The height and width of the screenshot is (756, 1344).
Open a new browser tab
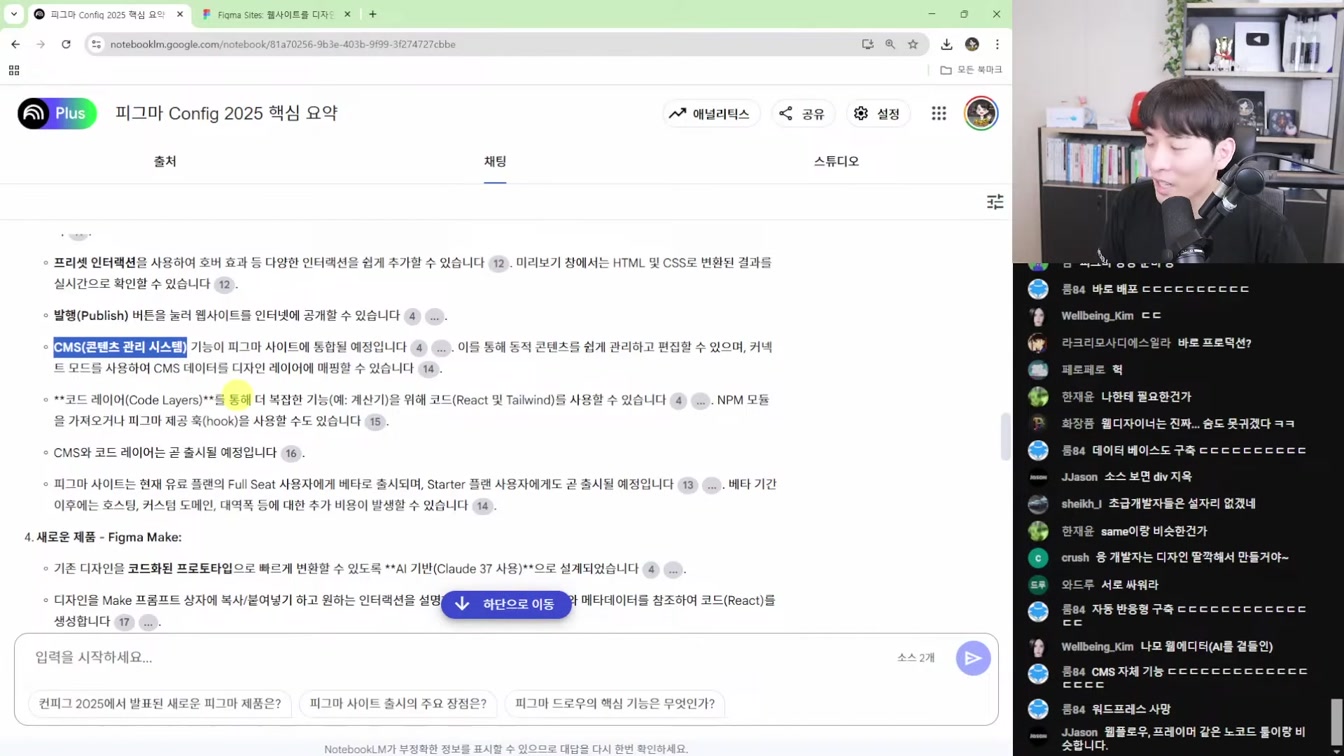373,14
